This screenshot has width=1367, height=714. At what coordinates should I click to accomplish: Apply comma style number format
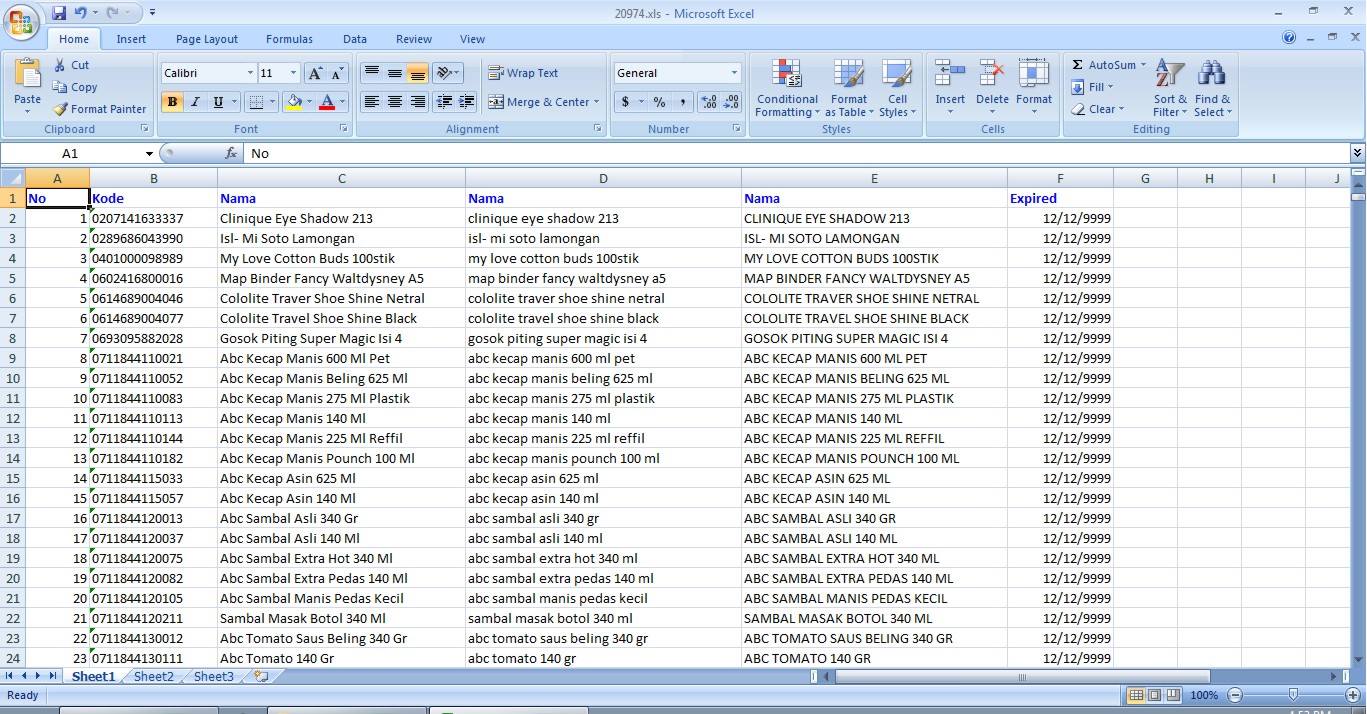[x=682, y=102]
